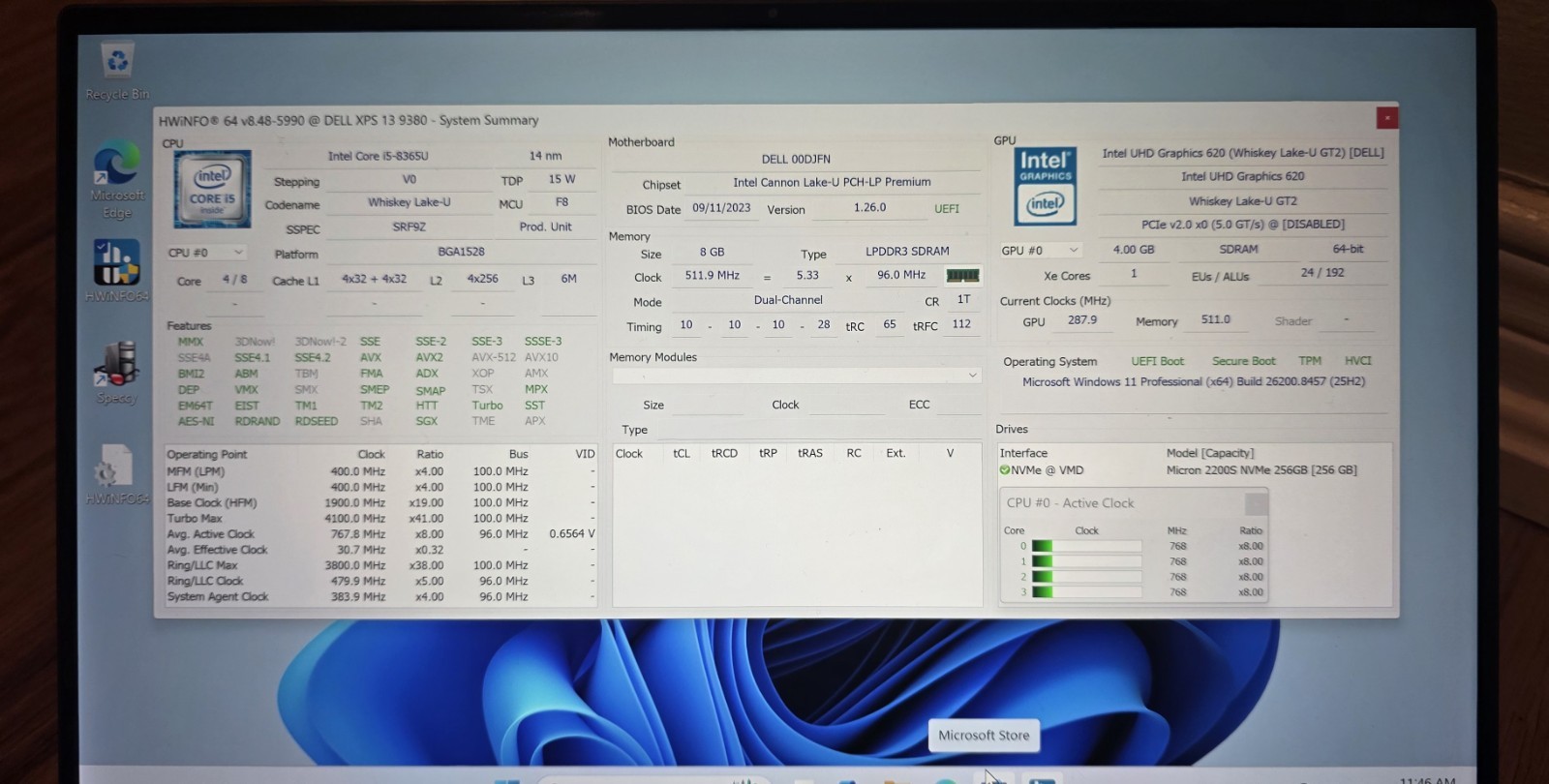Viewport: 1549px width, 784px height.
Task: Click the ECC field label under Memory Modules
Action: click(919, 405)
